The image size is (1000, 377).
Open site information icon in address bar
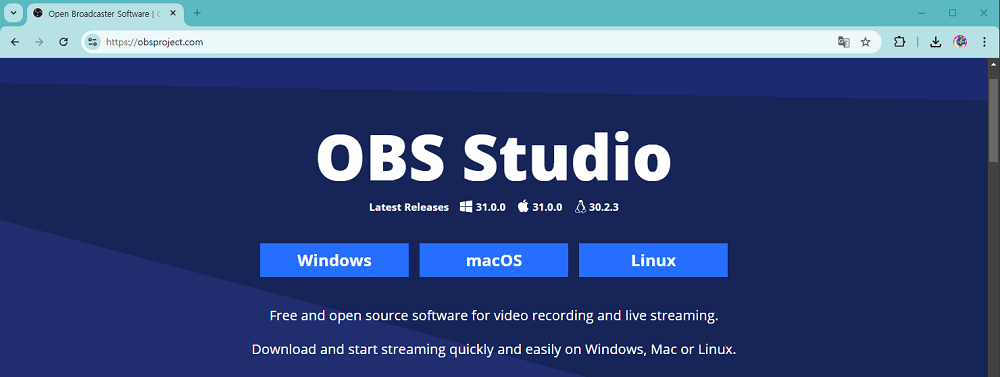93,42
